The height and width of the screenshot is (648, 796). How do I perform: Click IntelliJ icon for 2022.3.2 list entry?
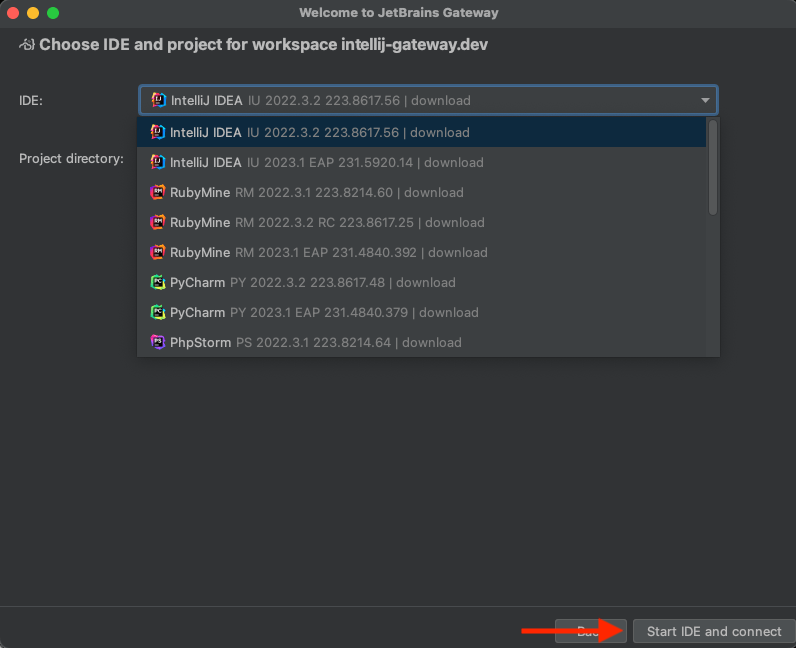[158, 132]
